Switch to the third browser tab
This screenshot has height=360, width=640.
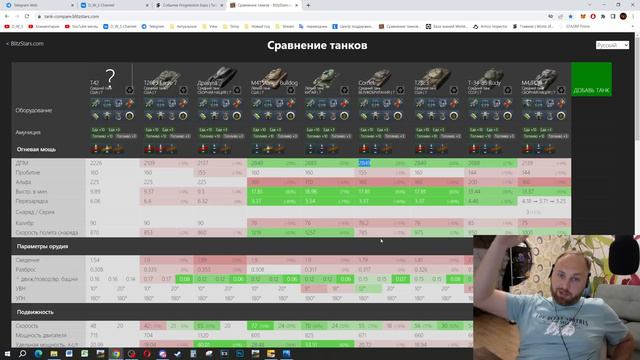[x=190, y=5]
